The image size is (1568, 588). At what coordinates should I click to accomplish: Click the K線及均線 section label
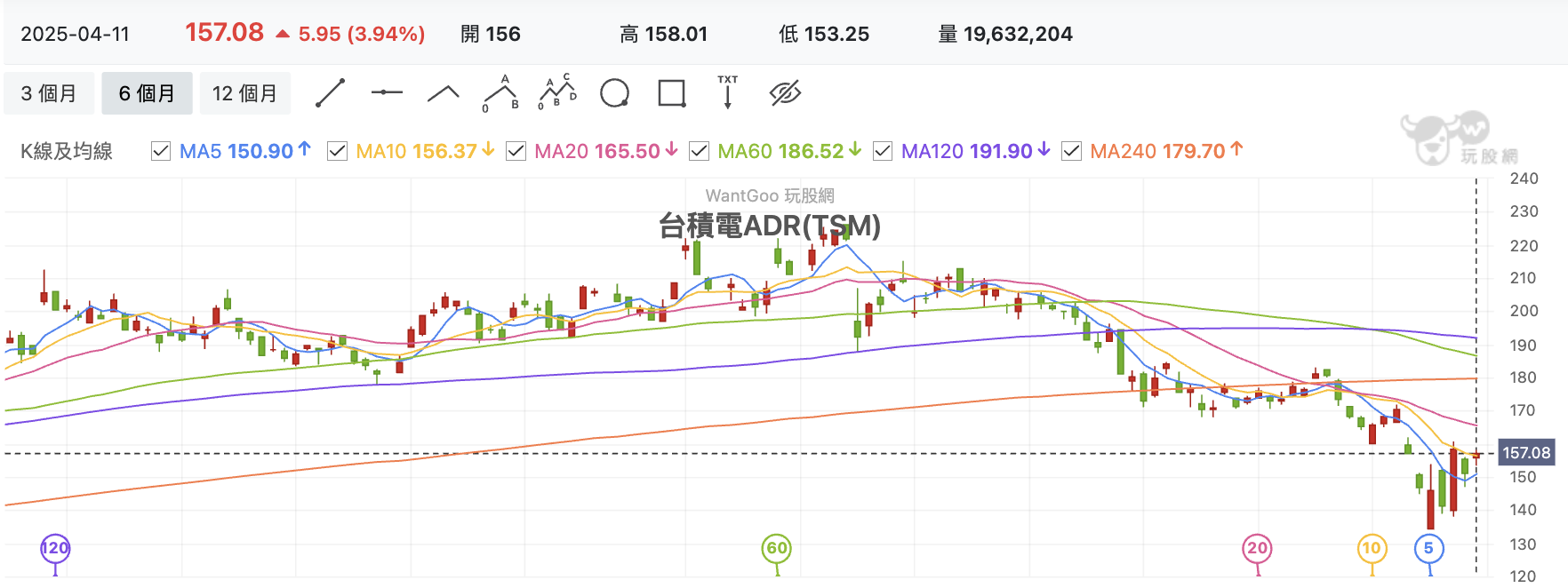pyautogui.click(x=67, y=151)
